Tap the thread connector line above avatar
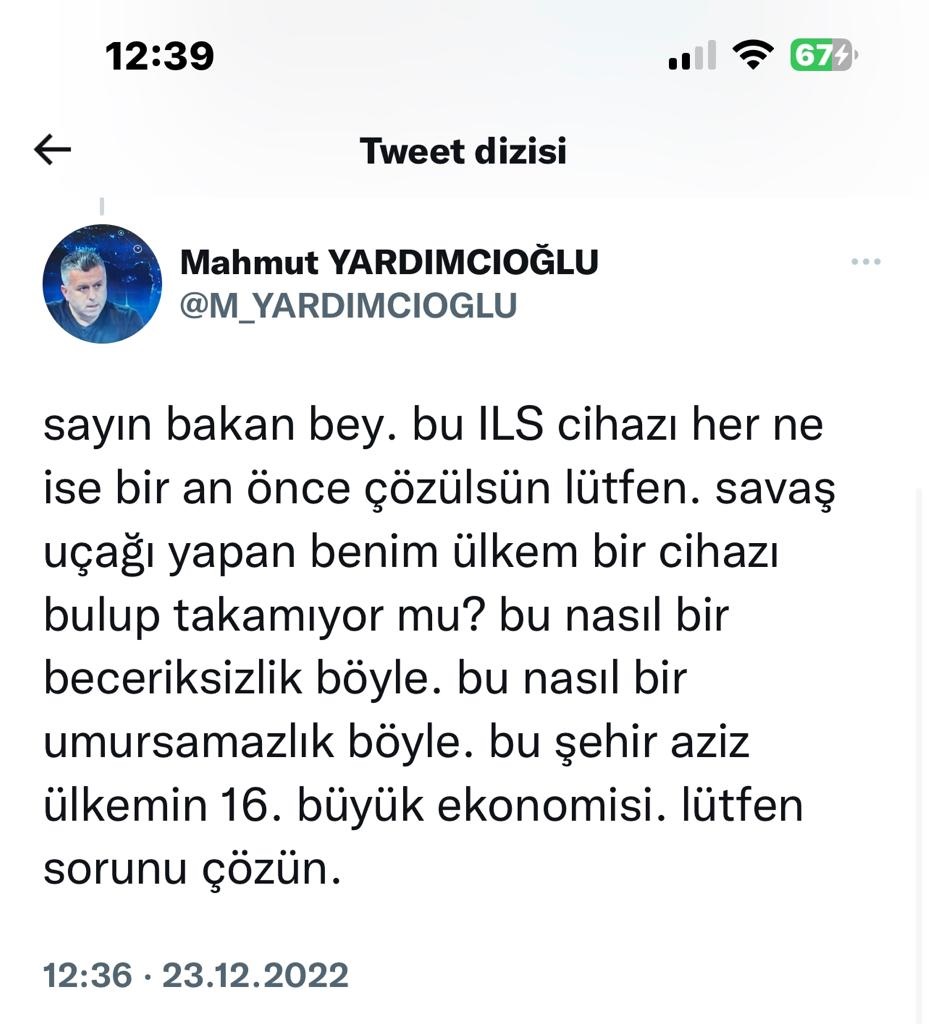Screen dimensions: 929x1024 [102, 207]
